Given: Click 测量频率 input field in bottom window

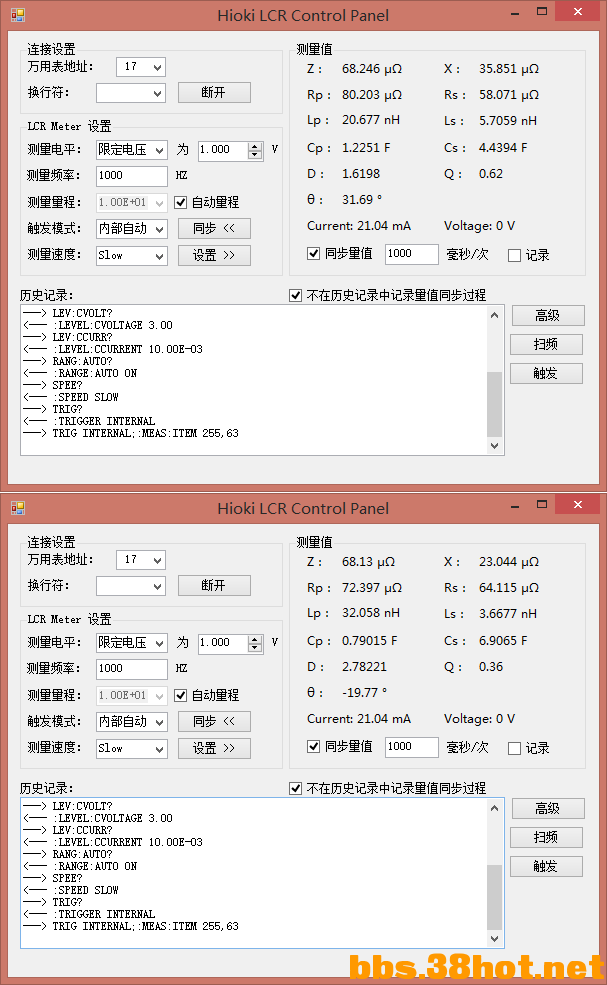Looking at the screenshot, I should click(x=132, y=669).
